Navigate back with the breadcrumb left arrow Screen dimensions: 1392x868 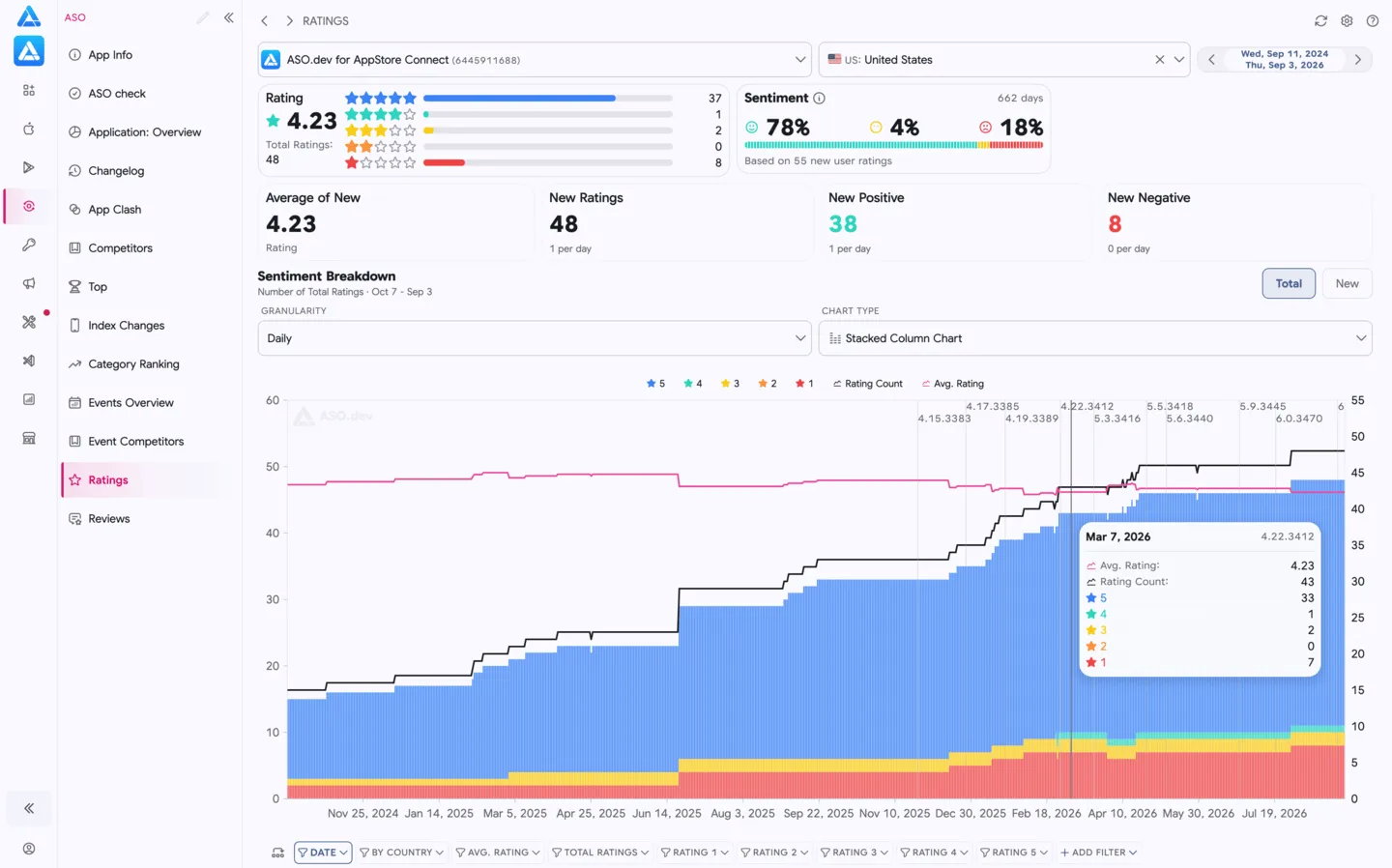pyautogui.click(x=264, y=20)
